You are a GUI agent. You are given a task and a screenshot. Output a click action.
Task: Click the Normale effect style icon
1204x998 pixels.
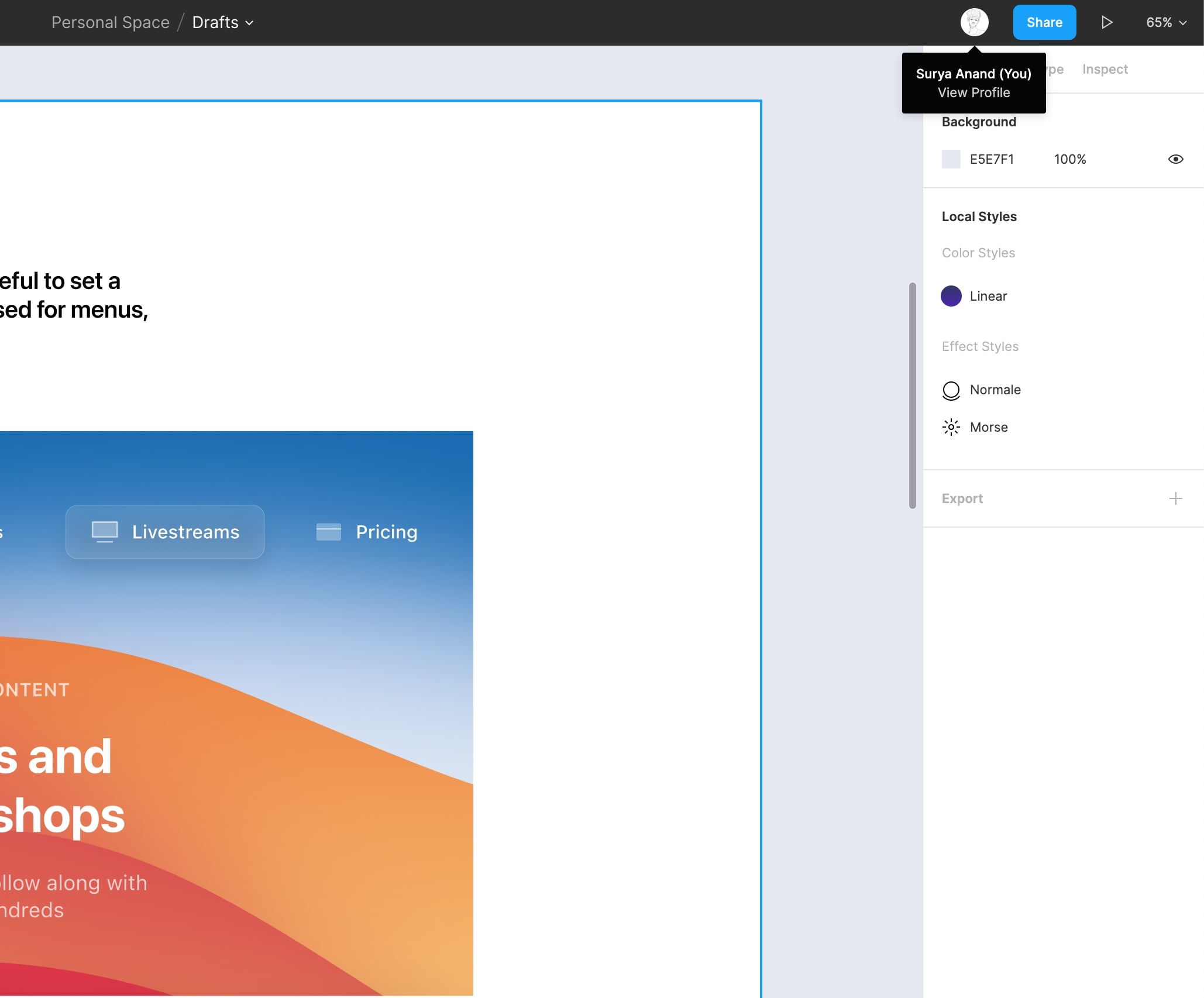(951, 390)
